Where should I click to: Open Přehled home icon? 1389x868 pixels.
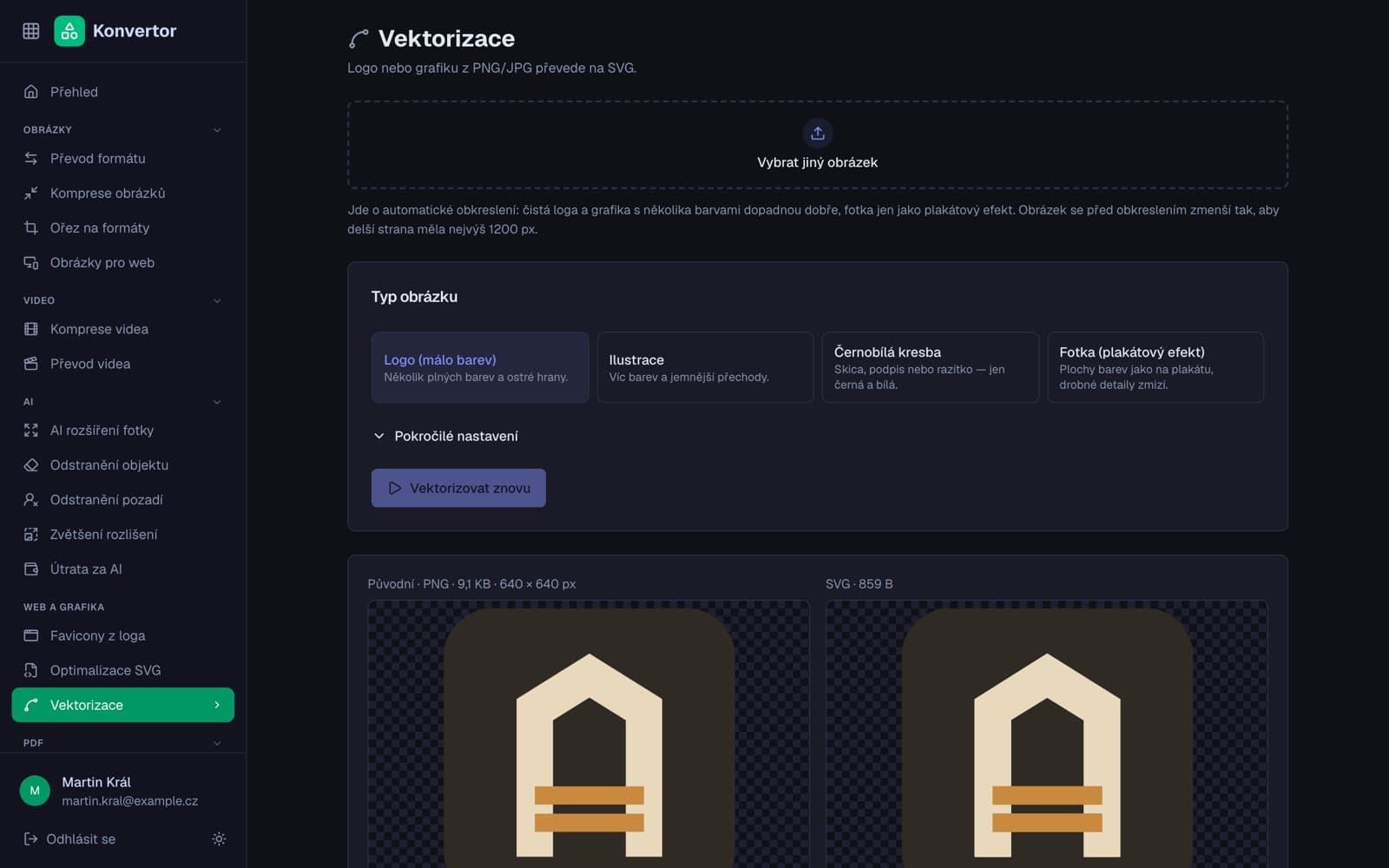point(31,92)
